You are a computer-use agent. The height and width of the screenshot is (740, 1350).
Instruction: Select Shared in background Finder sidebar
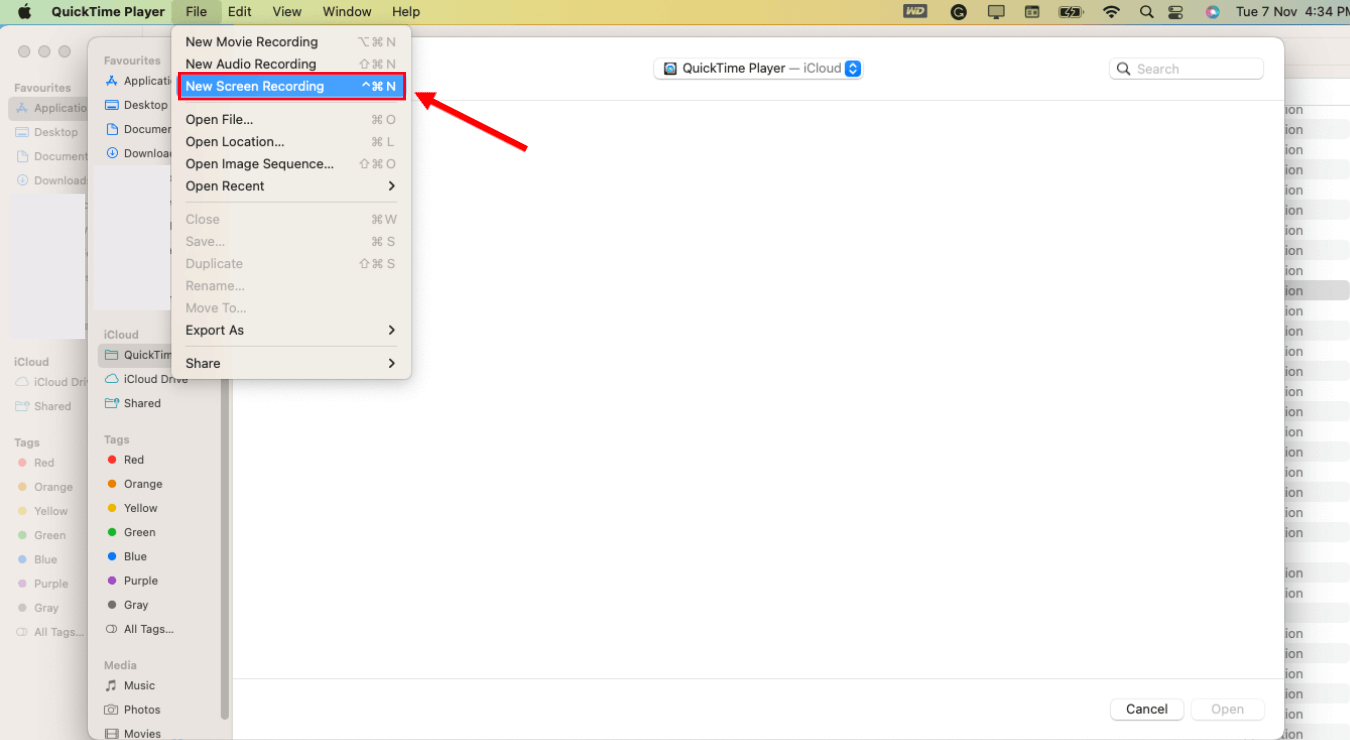[x=44, y=406]
